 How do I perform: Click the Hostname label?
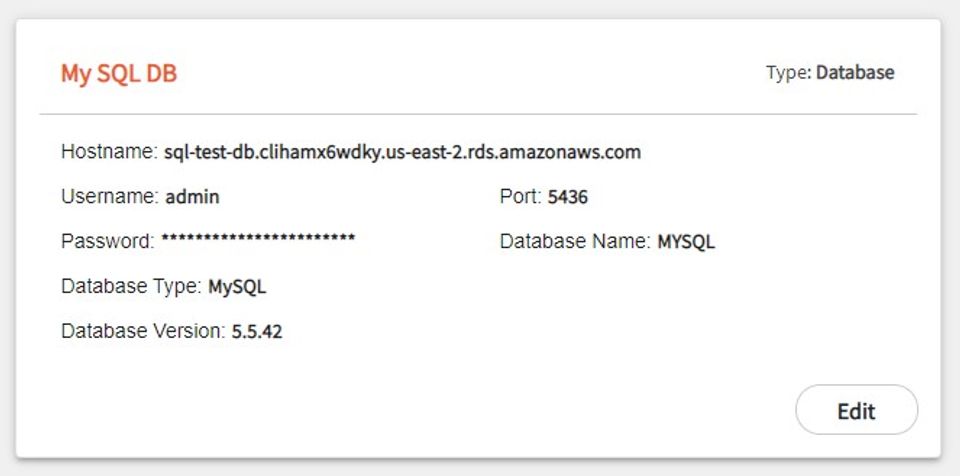(x=109, y=152)
